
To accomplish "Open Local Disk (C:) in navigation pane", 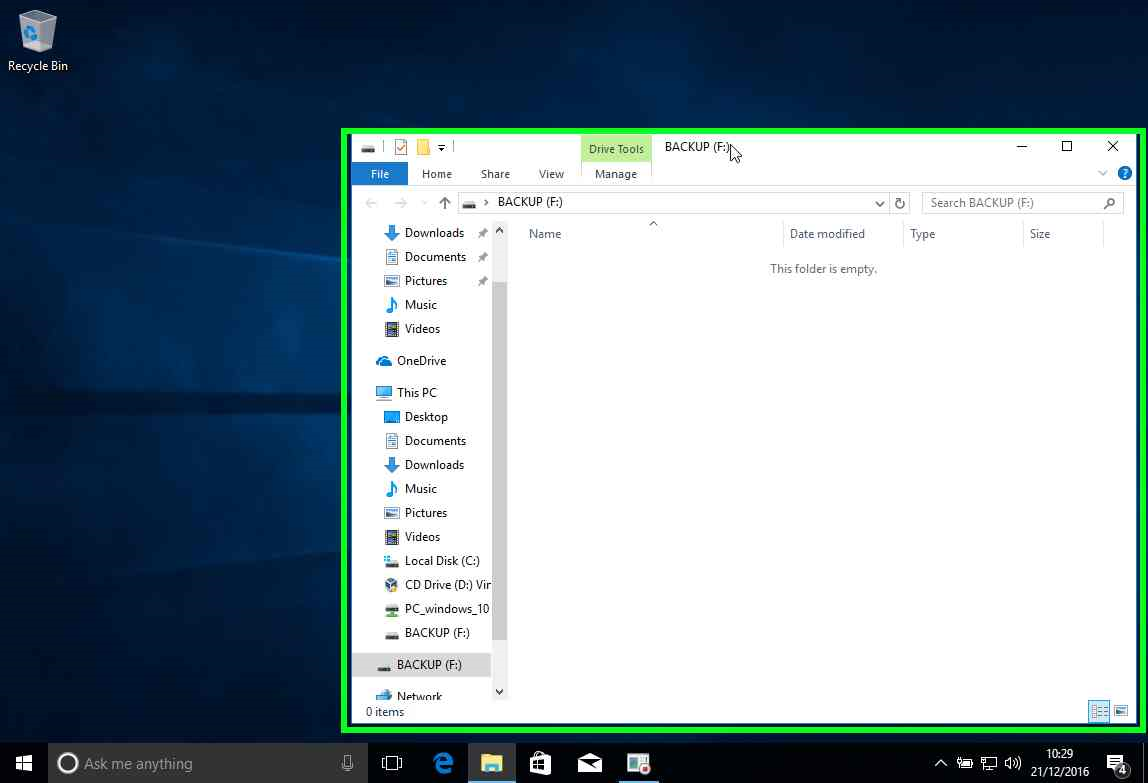I will 441,561.
